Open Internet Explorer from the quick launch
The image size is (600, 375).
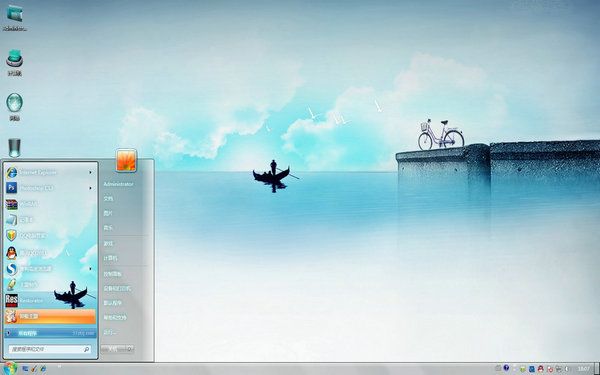coord(43,368)
